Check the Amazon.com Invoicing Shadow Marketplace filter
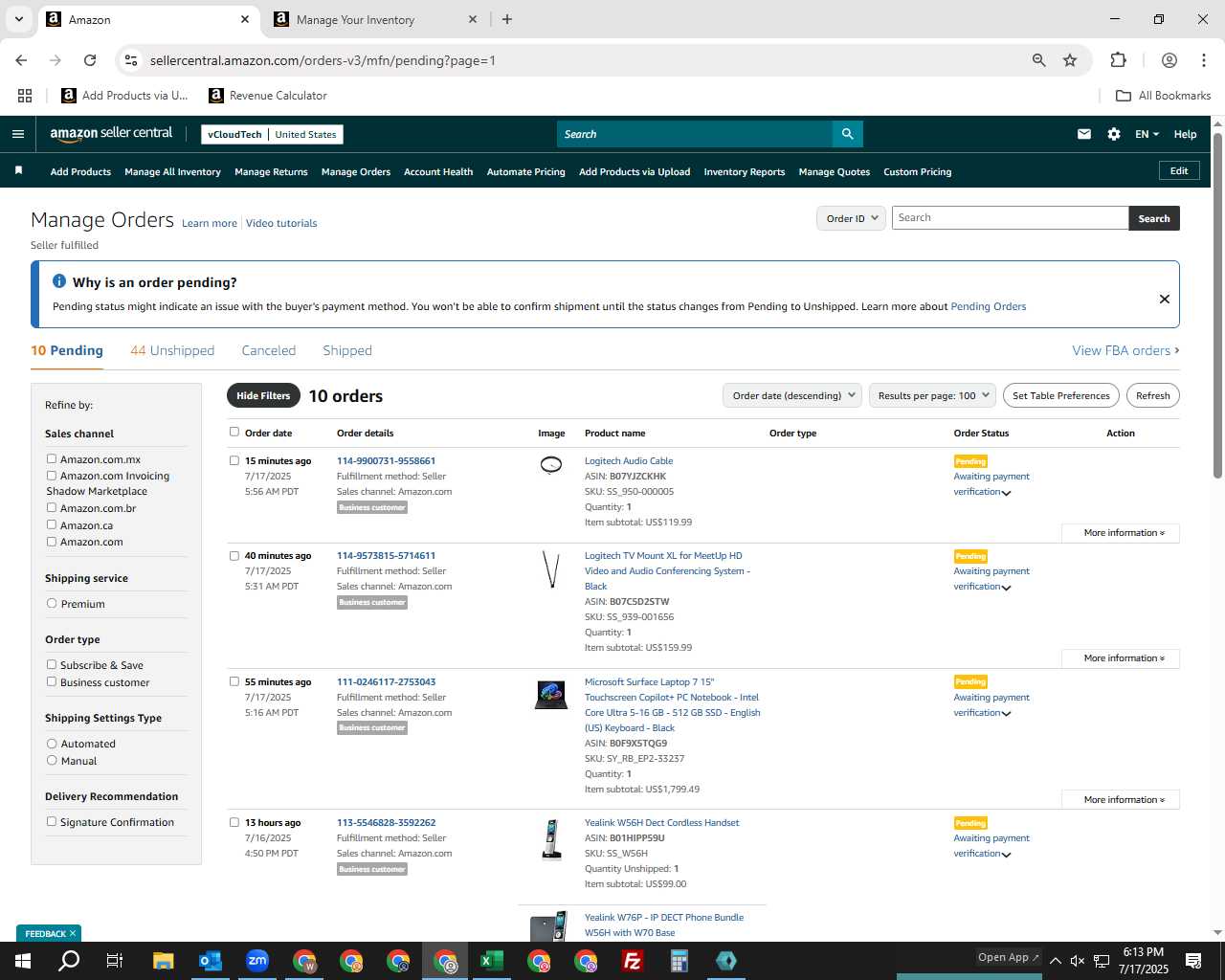Viewport: 1225px width, 980px height. point(52,476)
